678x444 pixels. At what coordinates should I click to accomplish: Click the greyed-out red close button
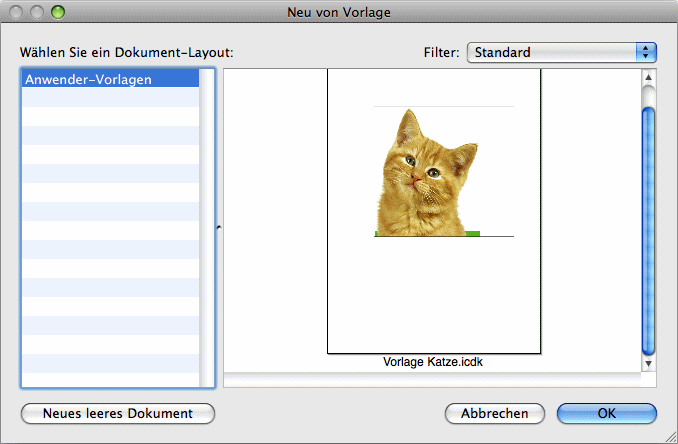pyautogui.click(x=17, y=13)
